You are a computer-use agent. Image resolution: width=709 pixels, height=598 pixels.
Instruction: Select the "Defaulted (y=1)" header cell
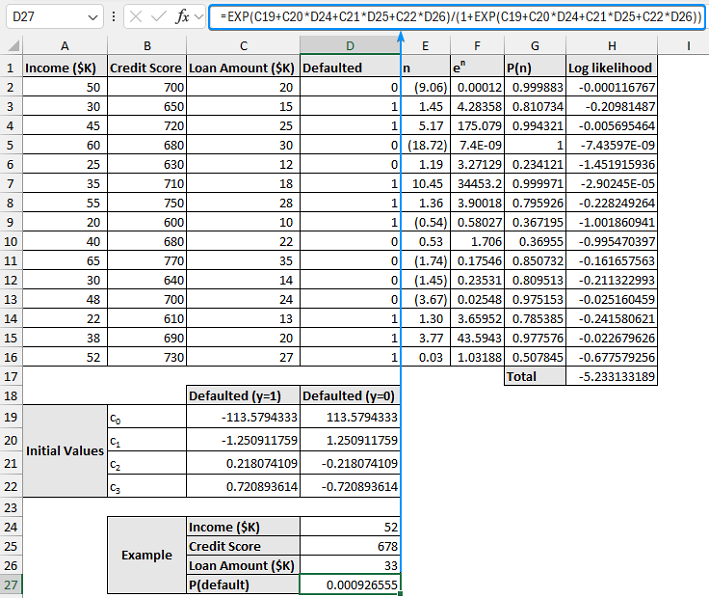pos(242,396)
